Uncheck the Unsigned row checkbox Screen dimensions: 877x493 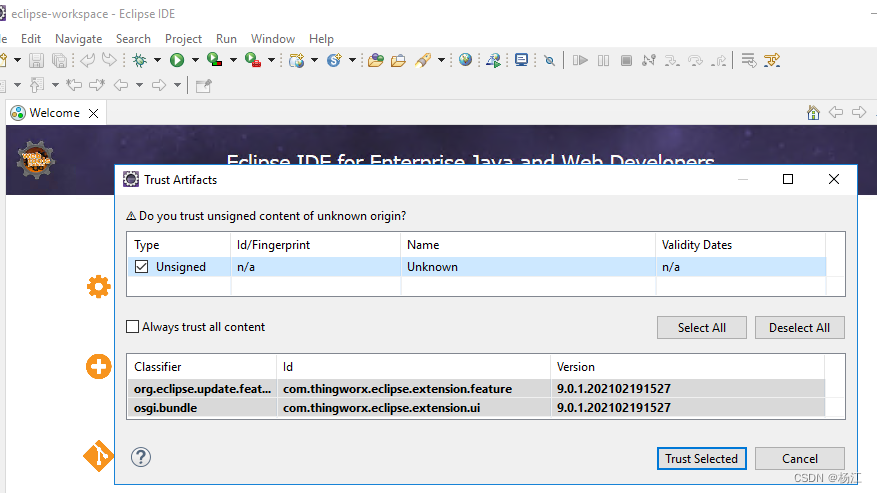[142, 267]
